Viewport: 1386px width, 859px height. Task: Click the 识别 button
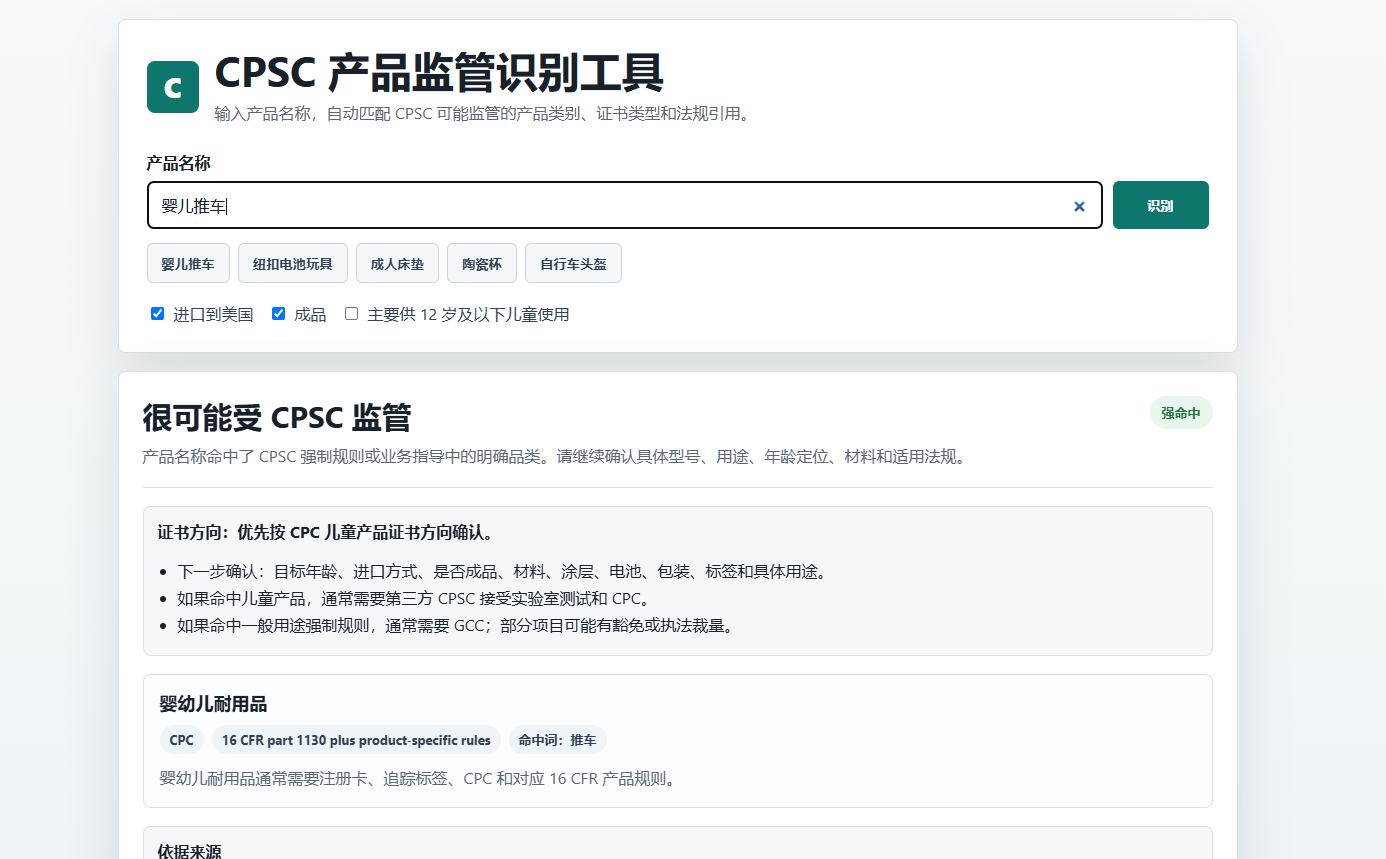click(x=1160, y=205)
